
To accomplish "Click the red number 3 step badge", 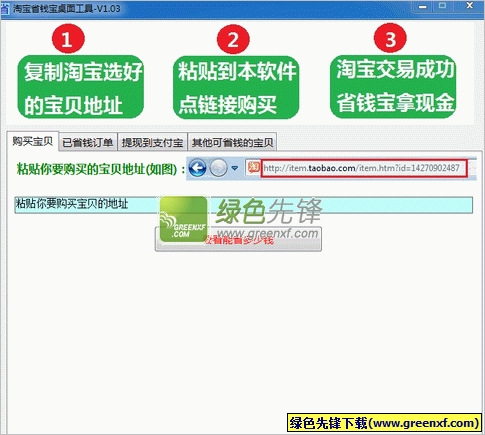I will click(390, 38).
